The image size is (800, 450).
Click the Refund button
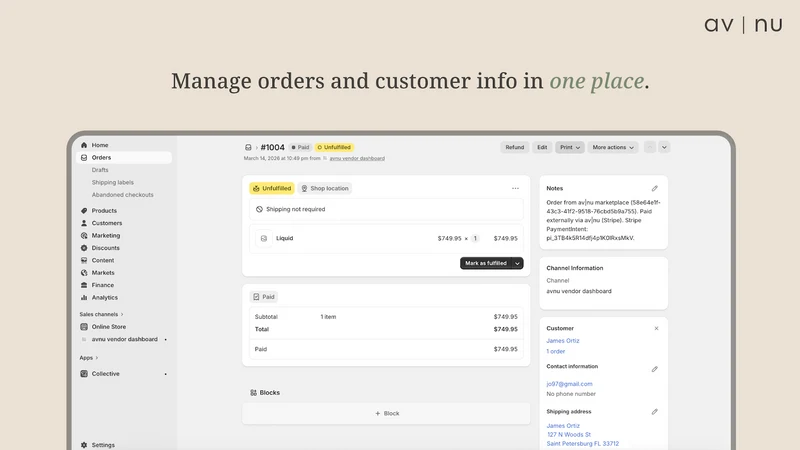click(515, 147)
